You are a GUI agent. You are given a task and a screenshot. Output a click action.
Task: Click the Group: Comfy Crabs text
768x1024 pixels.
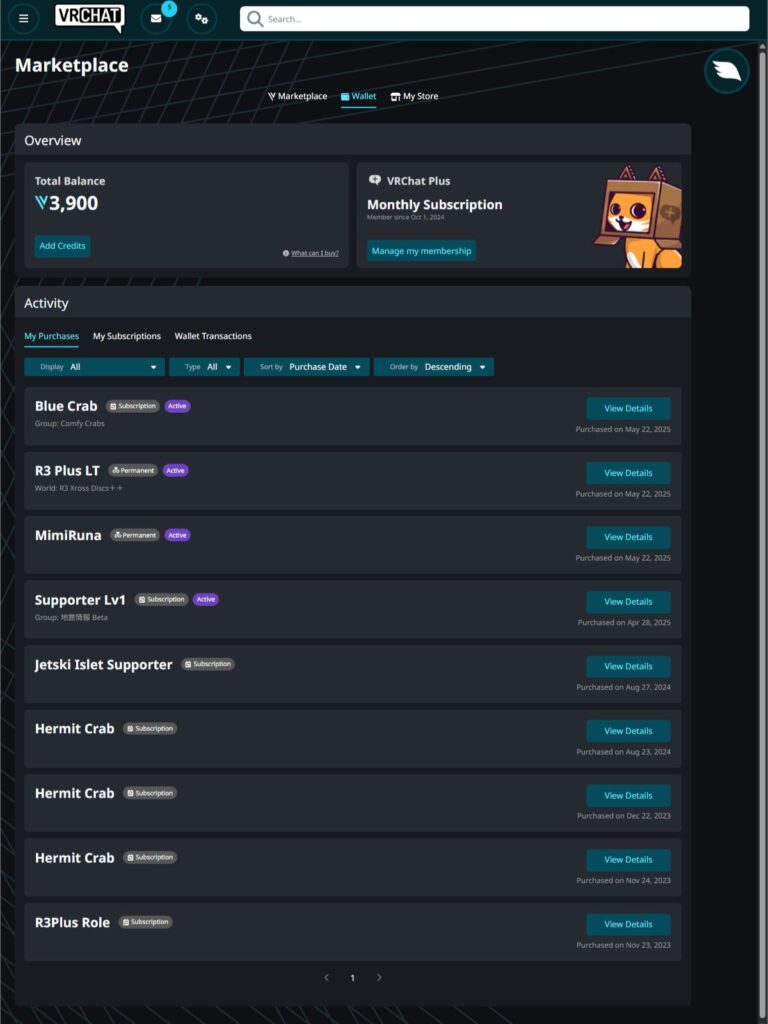pyautogui.click(x=70, y=423)
